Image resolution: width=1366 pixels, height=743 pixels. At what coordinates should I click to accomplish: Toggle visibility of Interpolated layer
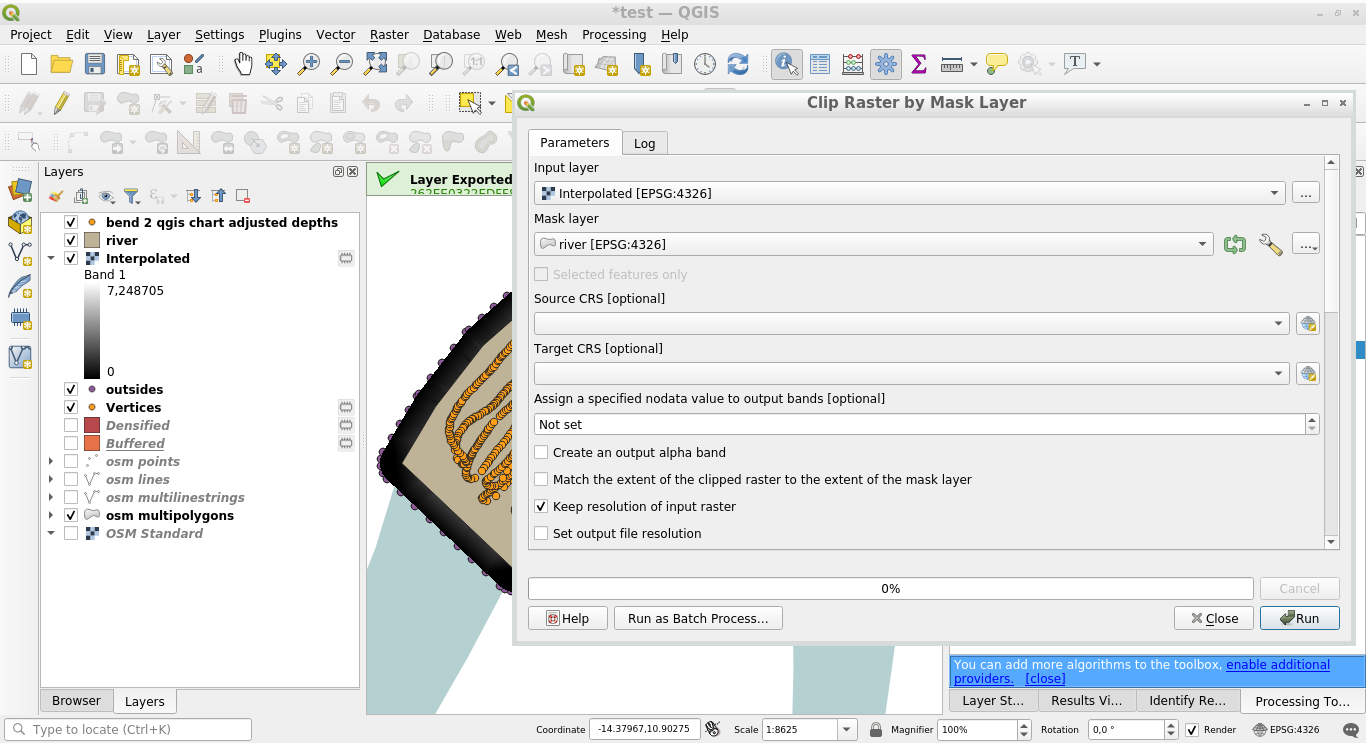(x=71, y=258)
